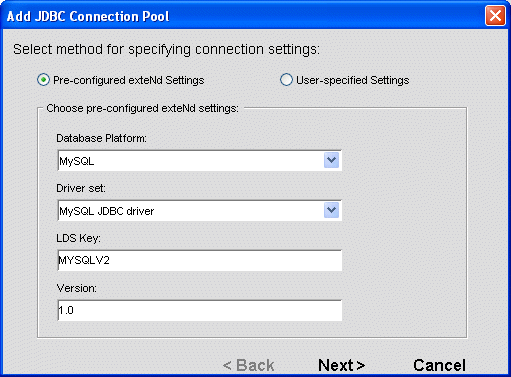Cancel the connection pool wizard

pyautogui.click(x=439, y=365)
